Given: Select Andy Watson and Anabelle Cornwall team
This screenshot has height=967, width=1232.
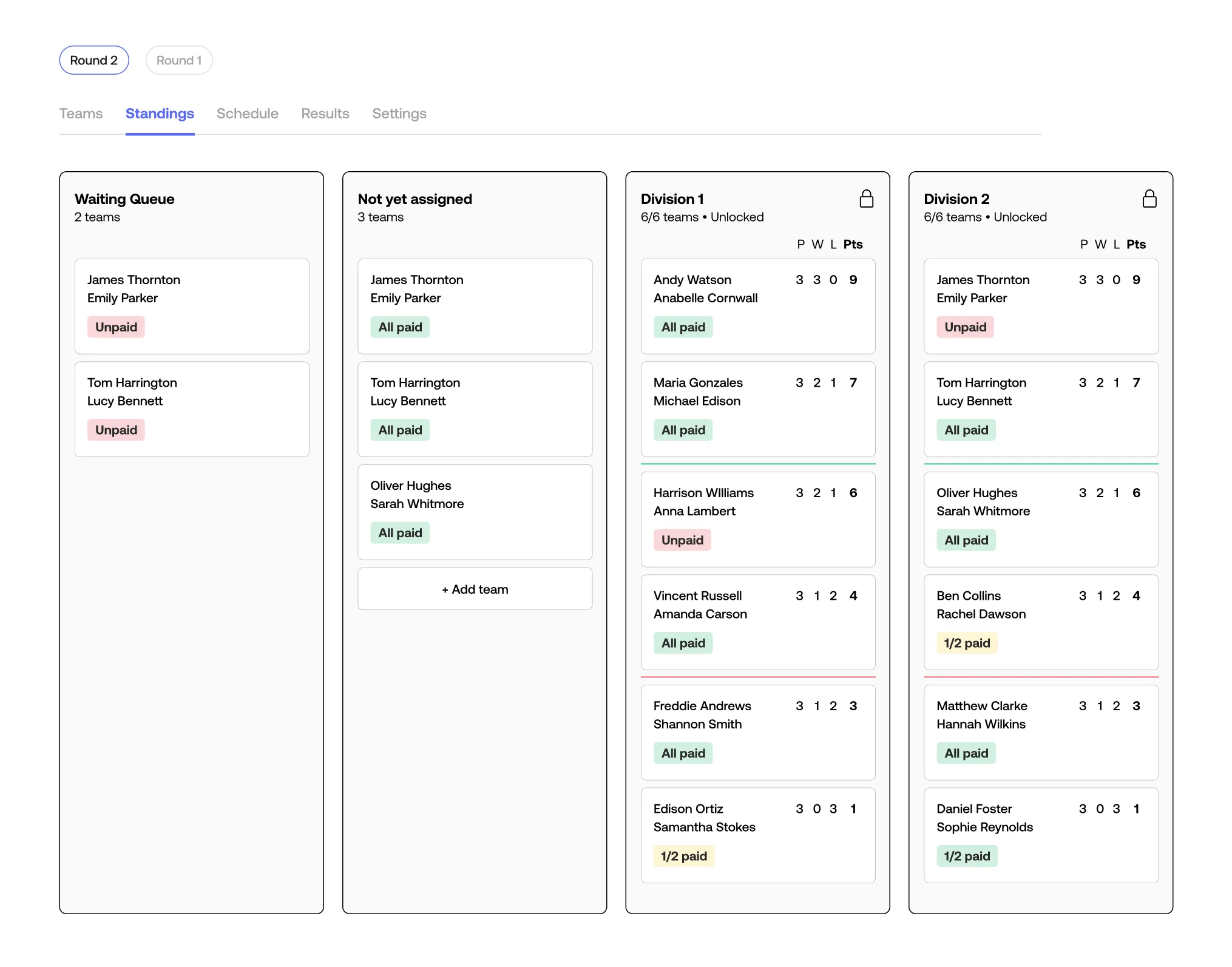Looking at the screenshot, I should click(x=758, y=307).
